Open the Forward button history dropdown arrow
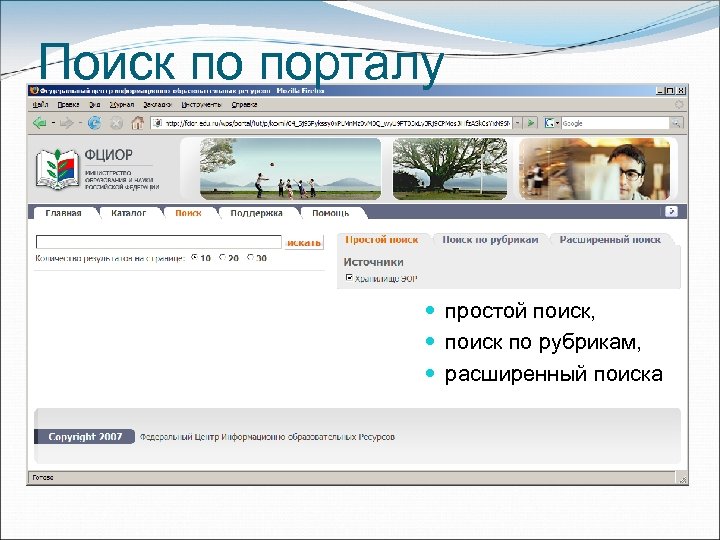The width and height of the screenshot is (720, 540). tap(80, 123)
